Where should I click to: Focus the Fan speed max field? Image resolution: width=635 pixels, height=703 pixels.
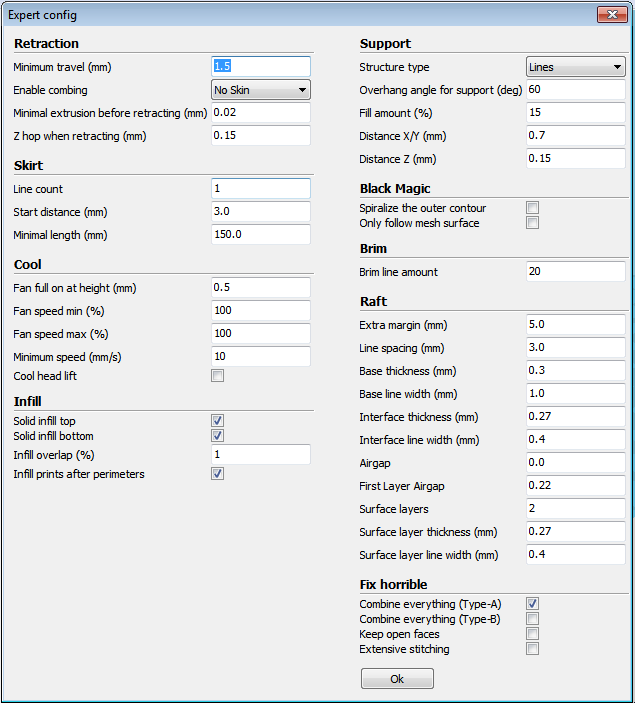(261, 333)
